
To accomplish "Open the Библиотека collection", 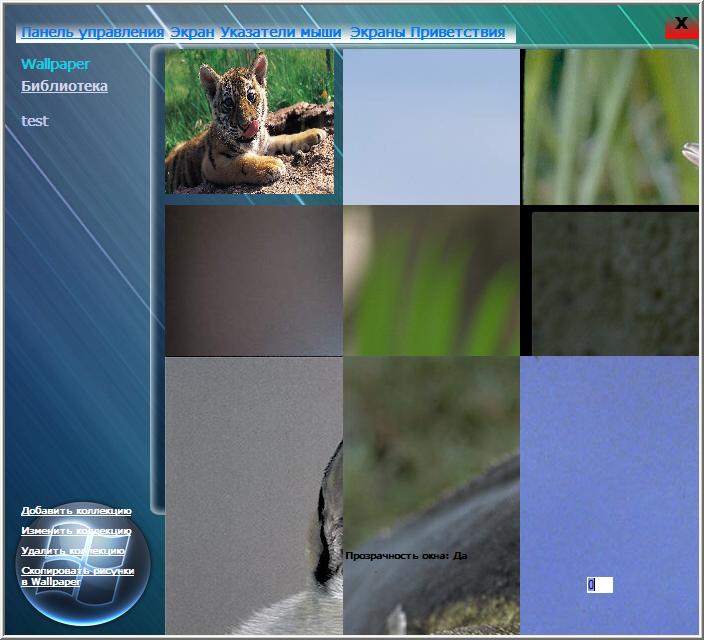I will click(64, 86).
